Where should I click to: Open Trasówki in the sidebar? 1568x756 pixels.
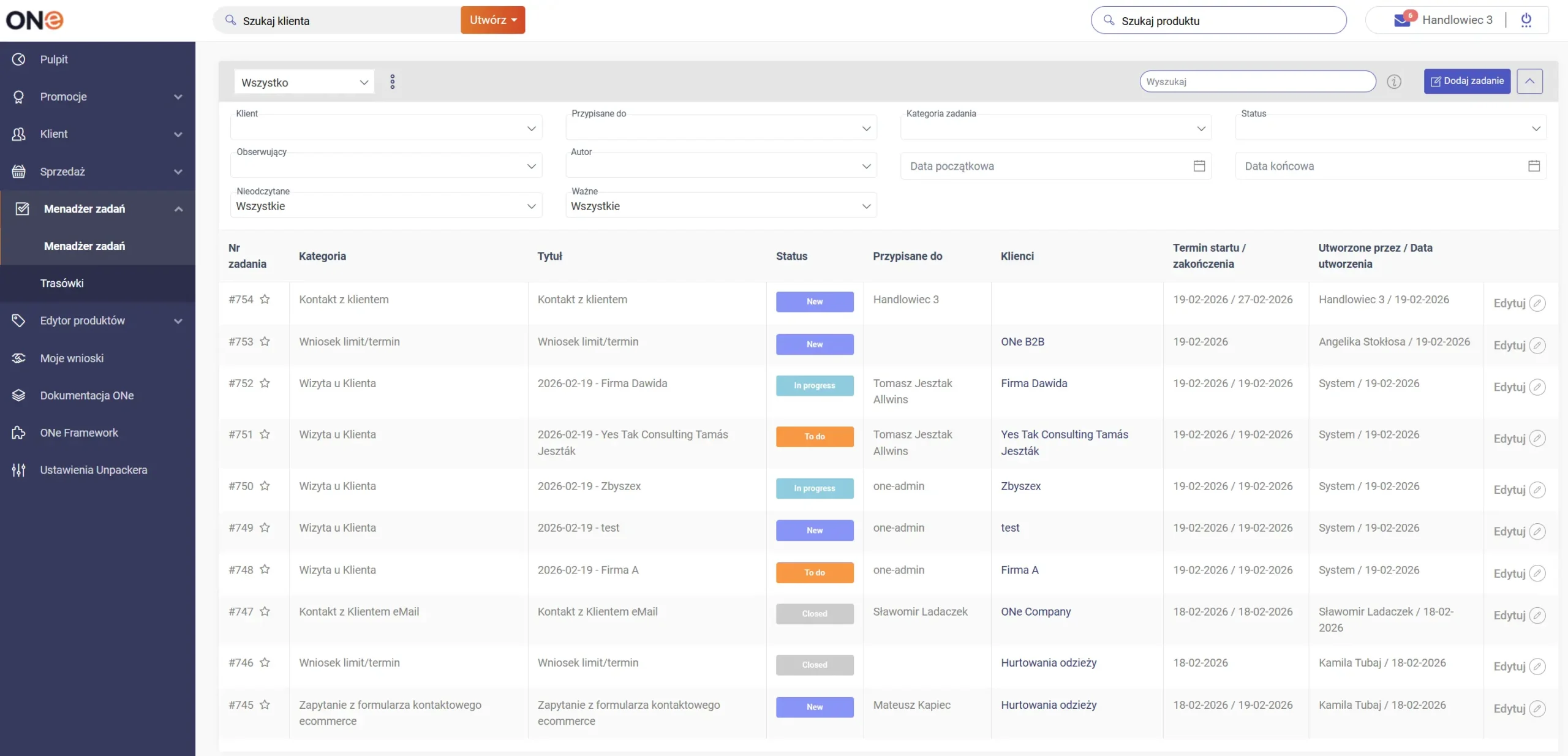pyautogui.click(x=62, y=283)
